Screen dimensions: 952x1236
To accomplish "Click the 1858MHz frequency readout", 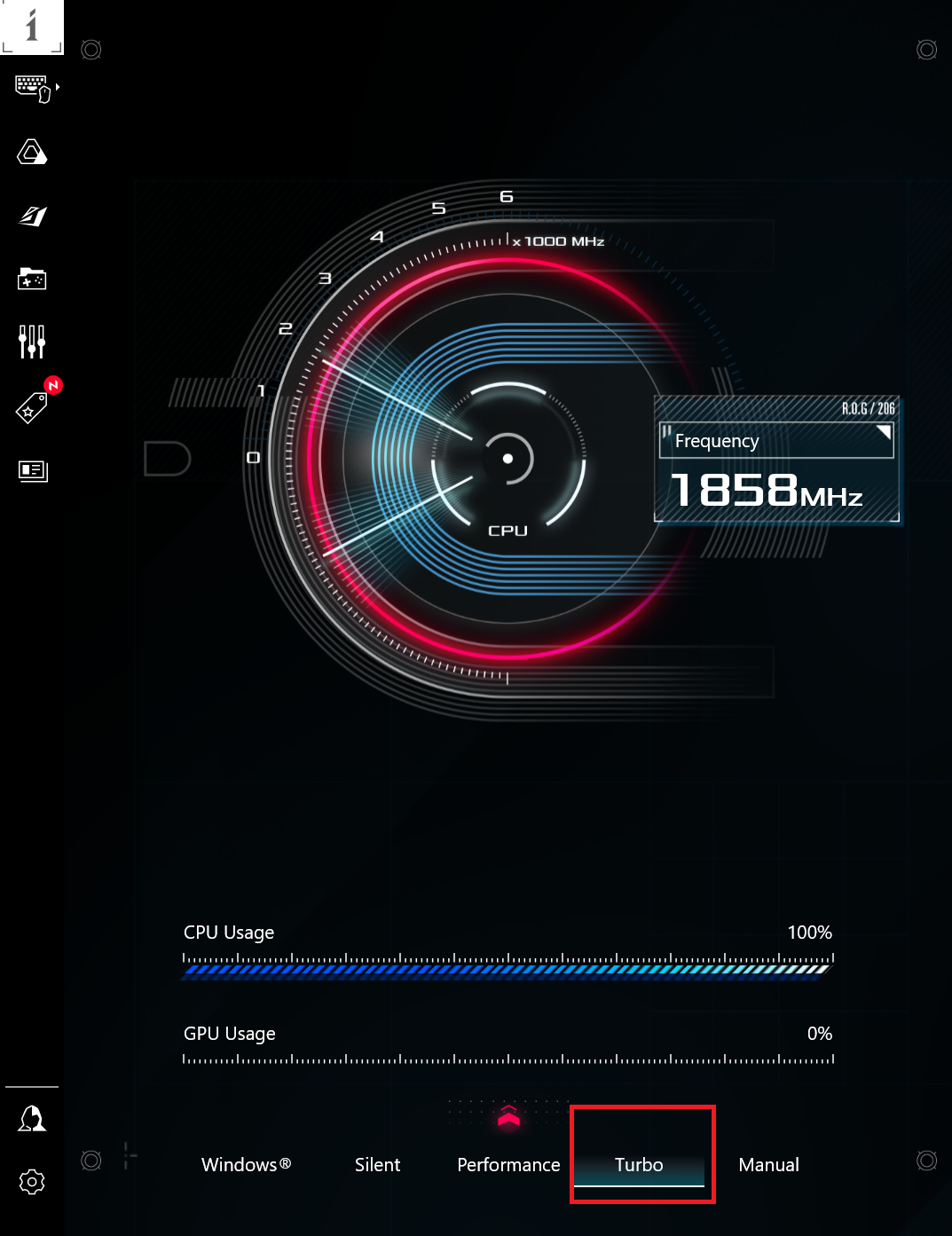I will (767, 491).
